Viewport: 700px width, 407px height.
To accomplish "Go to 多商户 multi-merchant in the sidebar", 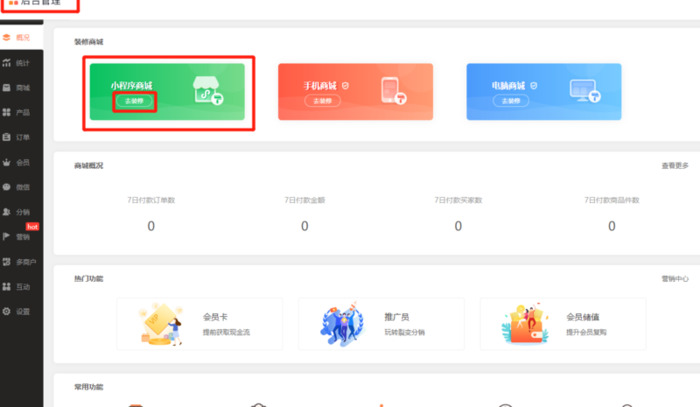I will click(26, 262).
